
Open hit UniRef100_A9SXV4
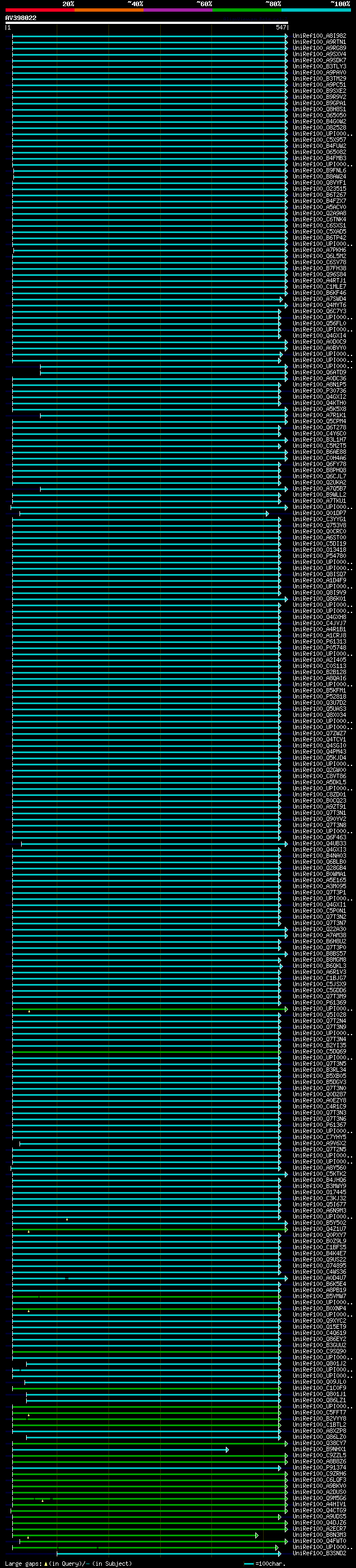tap(319, 54)
